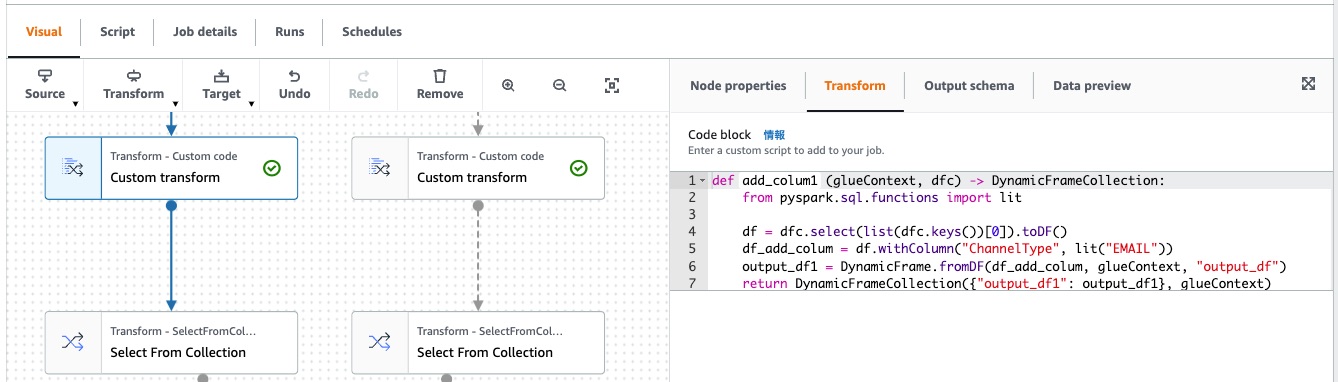Open the Target node menu
This screenshot has width=1338, height=382.
point(221,85)
